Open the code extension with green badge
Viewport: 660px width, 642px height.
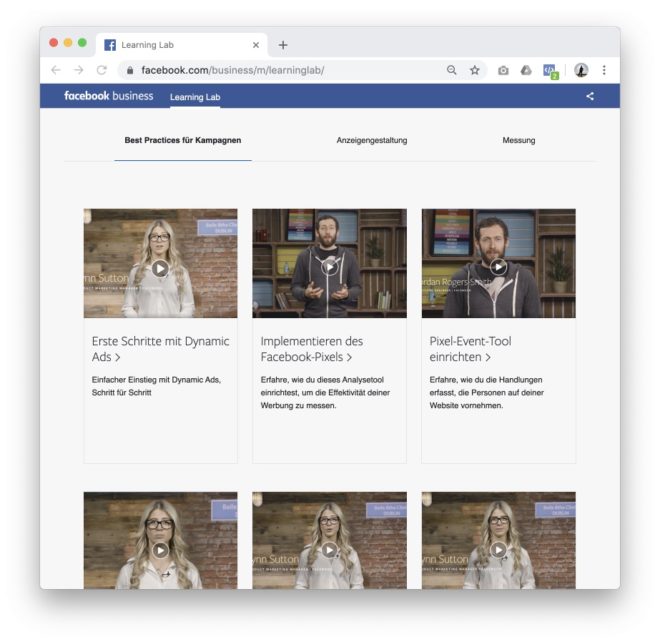click(x=551, y=71)
